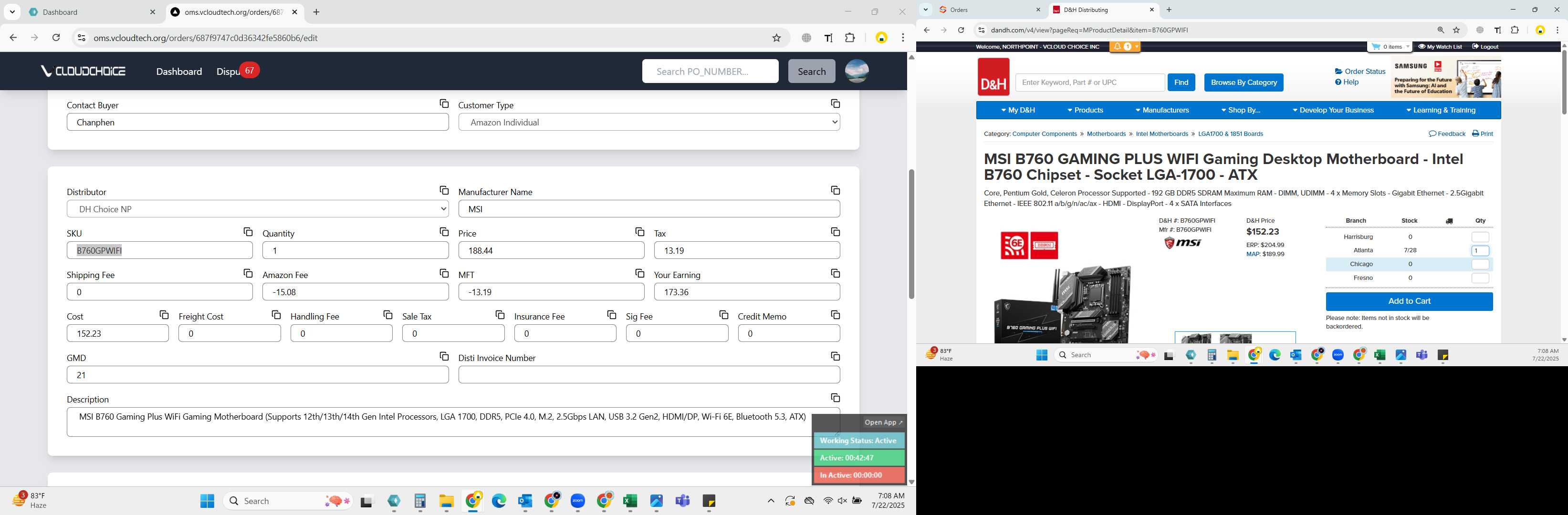The height and width of the screenshot is (515, 1568).
Task: Copy the Quantity field value
Action: [x=444, y=232]
